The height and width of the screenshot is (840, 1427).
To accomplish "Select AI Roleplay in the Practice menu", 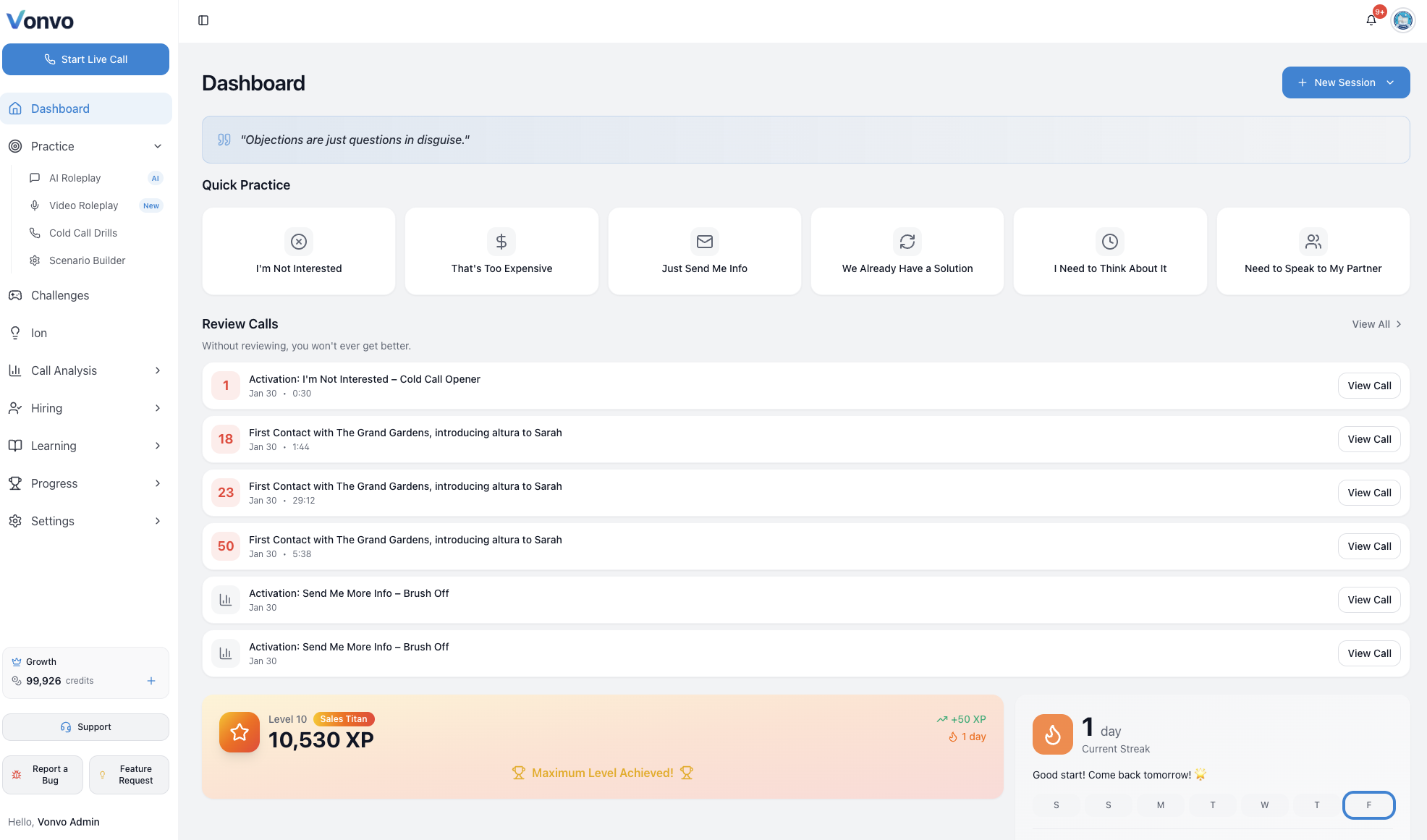I will (x=76, y=178).
